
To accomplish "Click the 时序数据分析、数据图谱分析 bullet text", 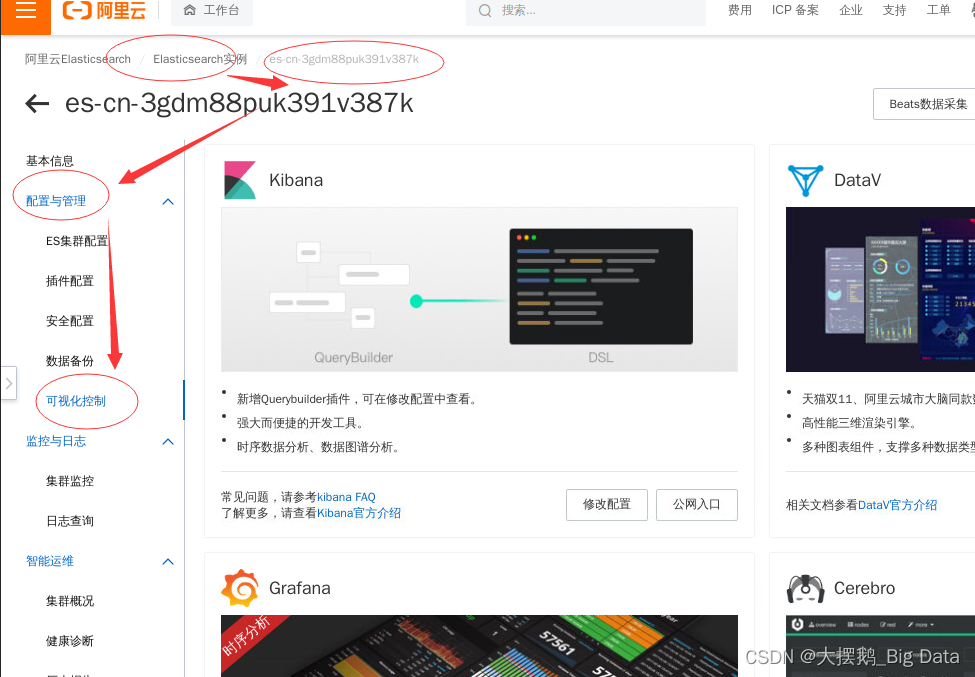I will (318, 447).
